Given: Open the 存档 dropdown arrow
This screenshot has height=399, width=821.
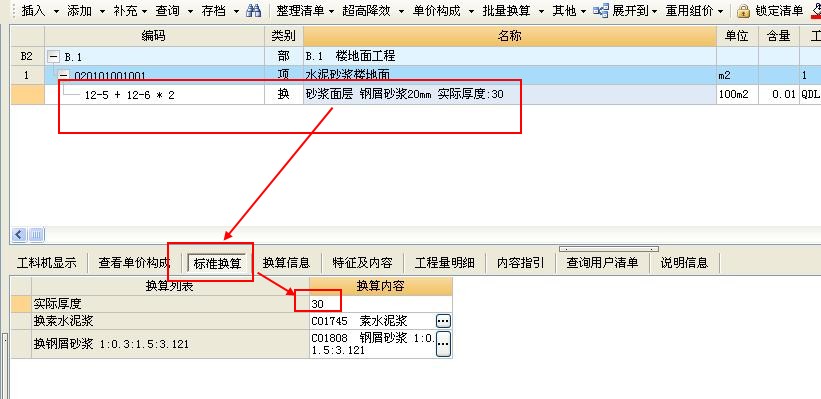Looking at the screenshot, I should pyautogui.click(x=237, y=11).
